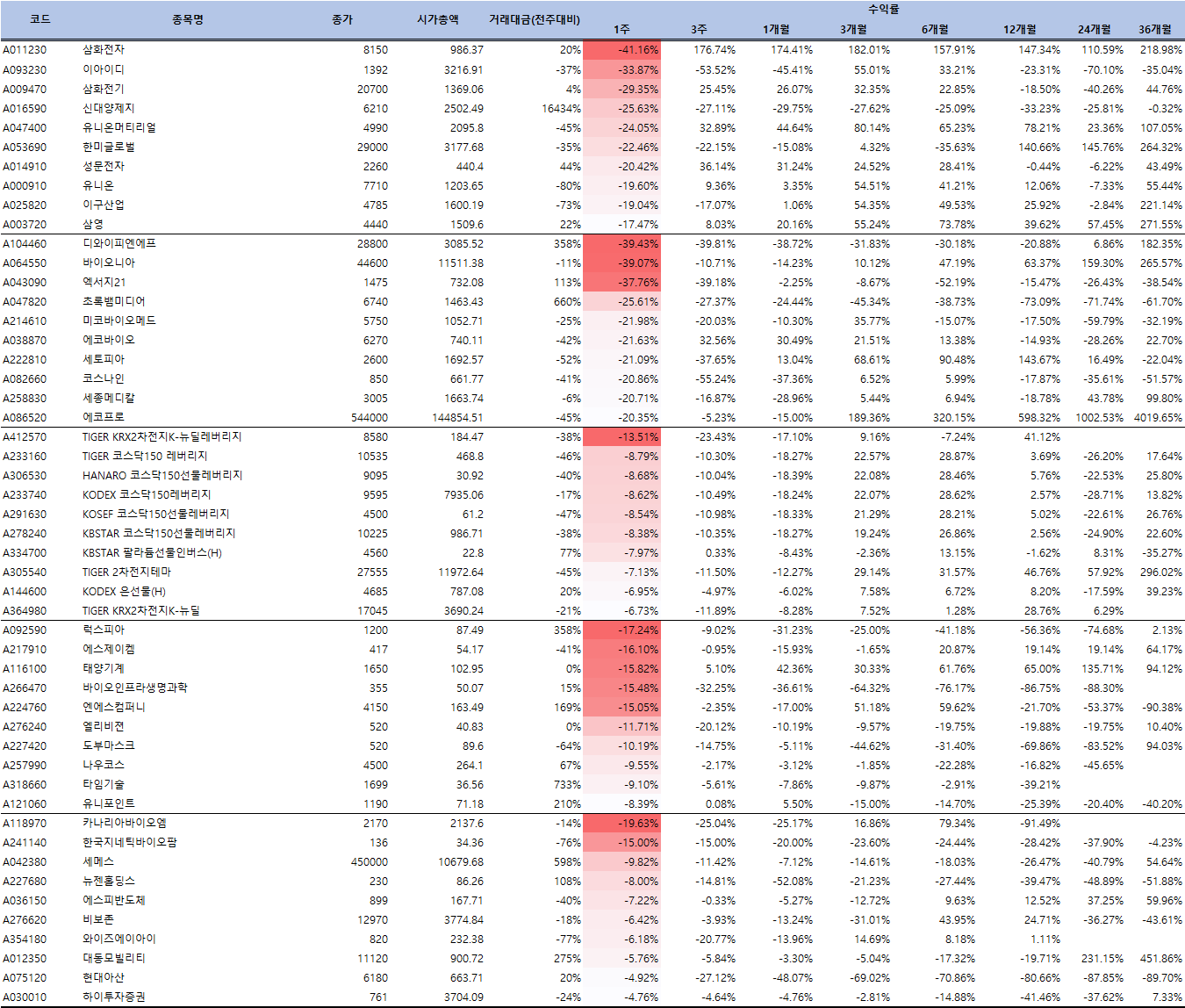Image resolution: width=1185 pixels, height=1008 pixels.
Task: Click the 바이오니아 name cell
Action: 109,263
